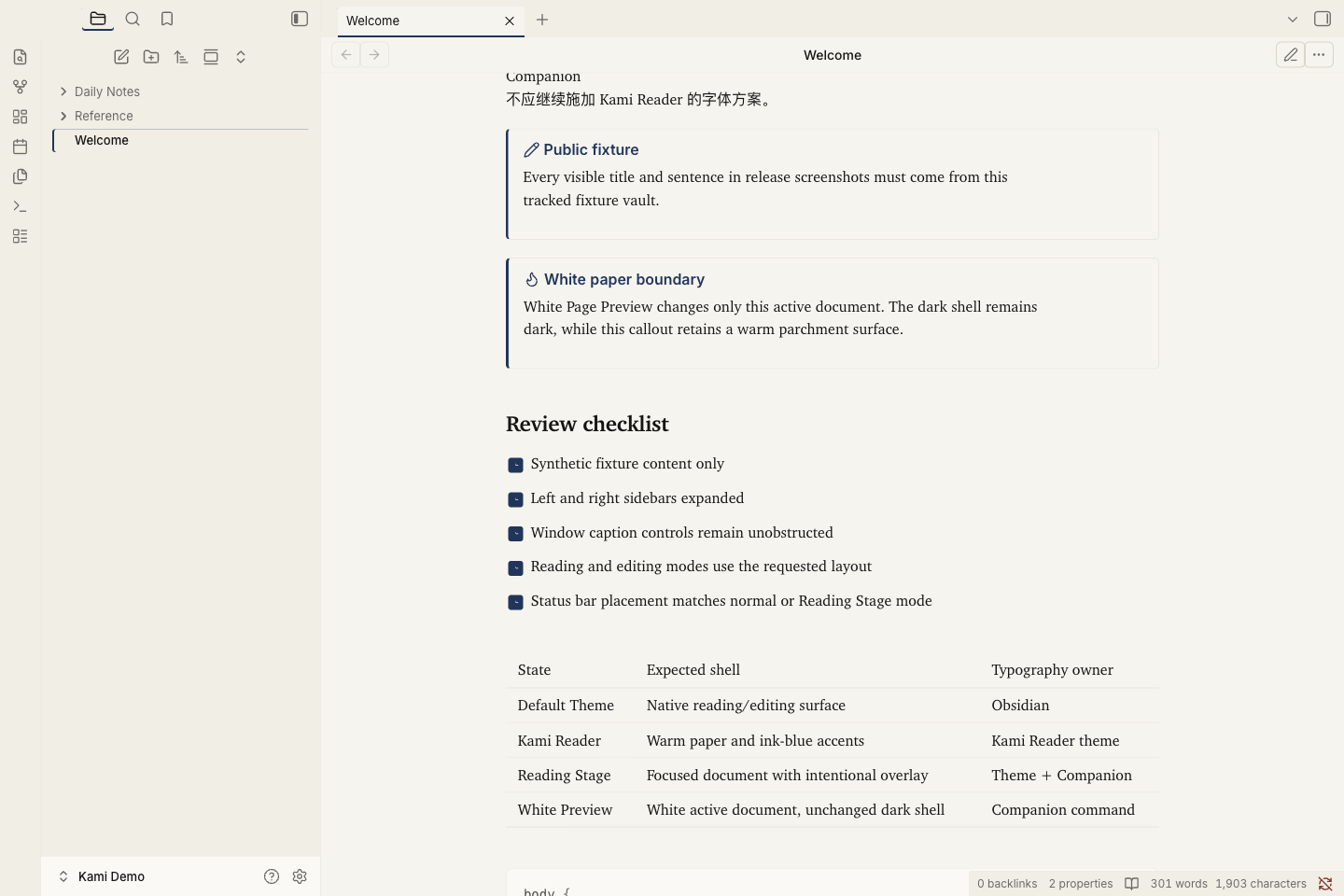
Task: Click the Public fixture callout title
Action: click(591, 149)
